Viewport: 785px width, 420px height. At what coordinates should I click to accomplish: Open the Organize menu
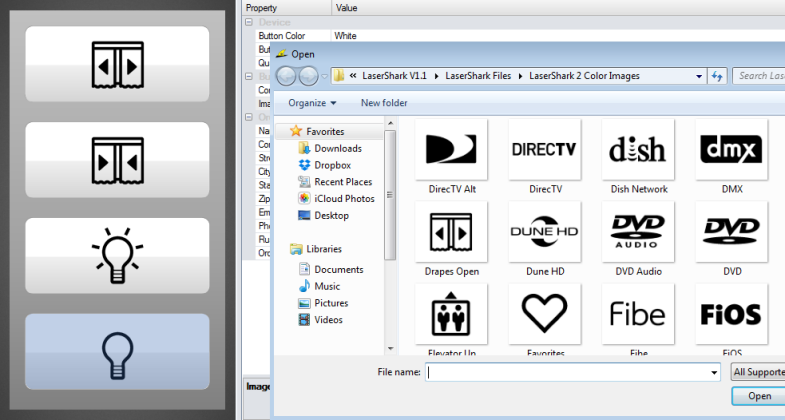[x=312, y=103]
